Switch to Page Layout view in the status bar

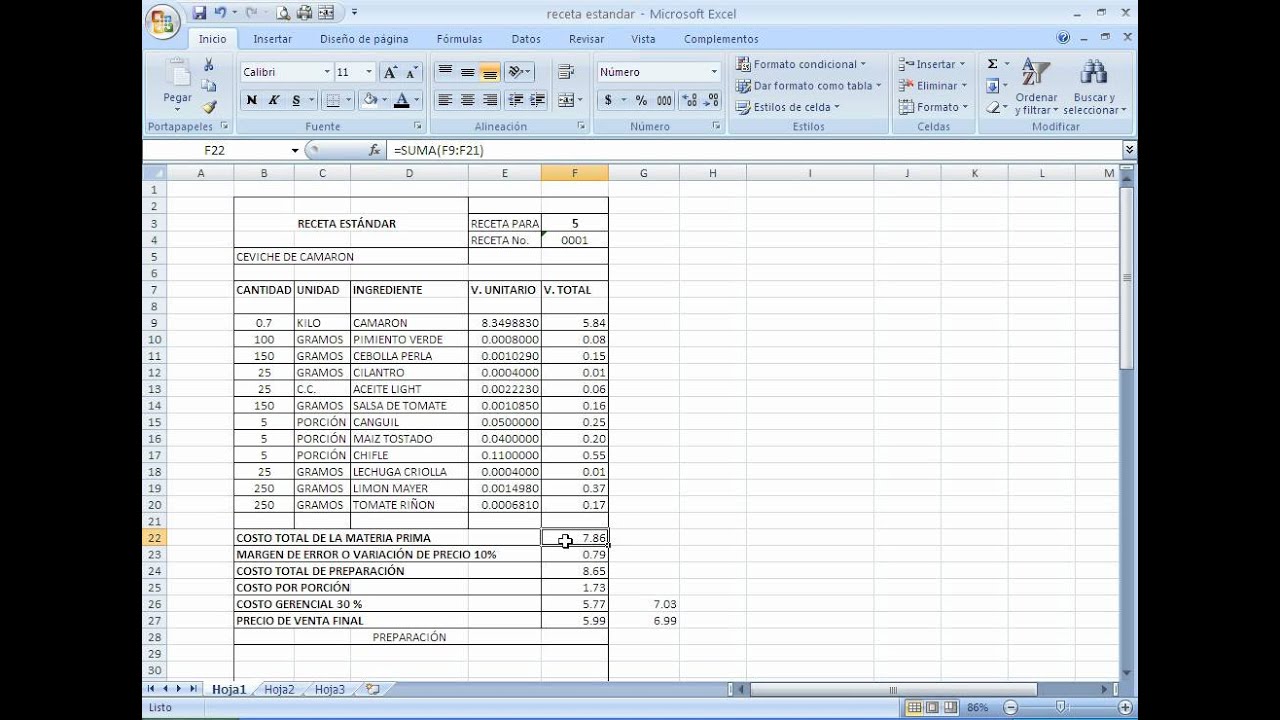tap(931, 707)
